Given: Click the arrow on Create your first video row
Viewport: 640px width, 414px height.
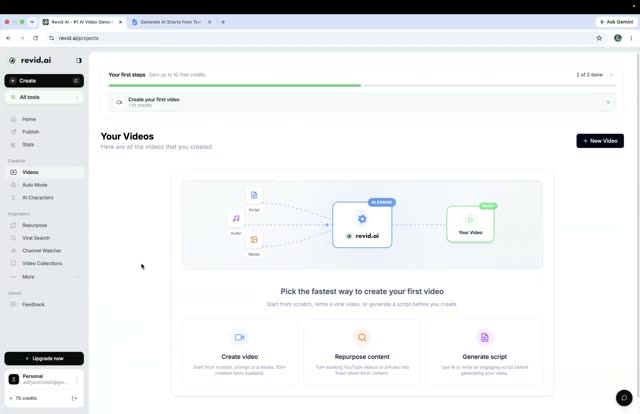Looking at the screenshot, I should click(x=607, y=102).
